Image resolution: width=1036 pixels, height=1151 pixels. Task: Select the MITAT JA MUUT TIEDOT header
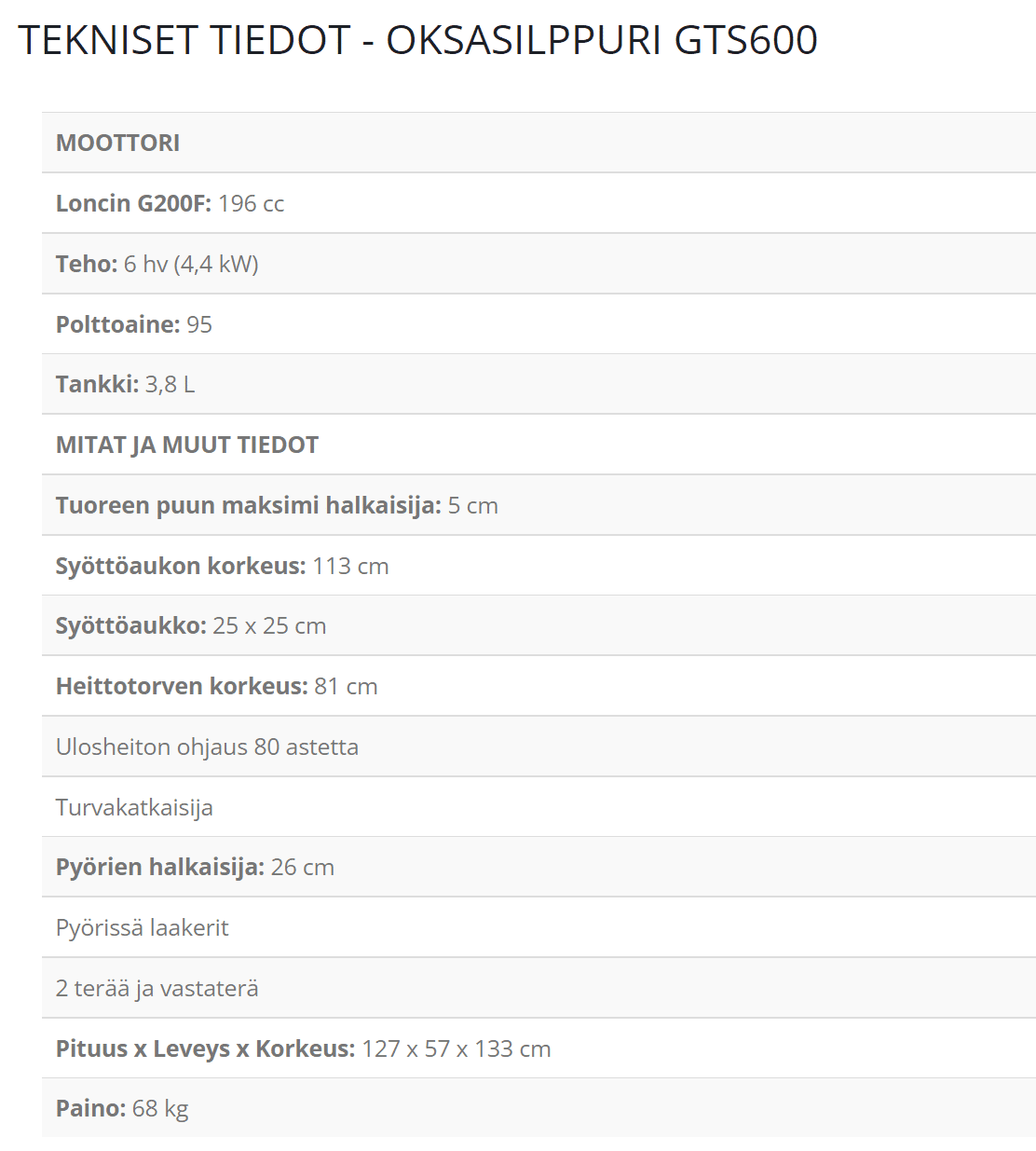tap(187, 445)
